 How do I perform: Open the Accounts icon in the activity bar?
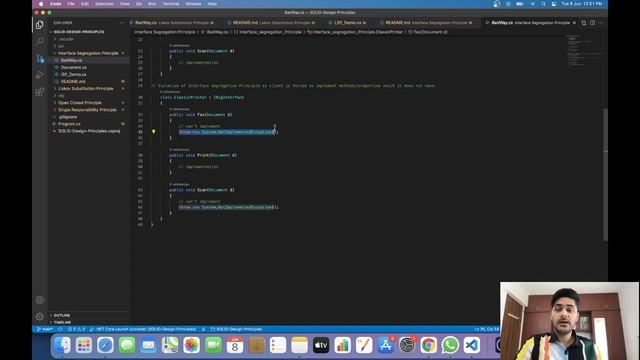click(40, 300)
